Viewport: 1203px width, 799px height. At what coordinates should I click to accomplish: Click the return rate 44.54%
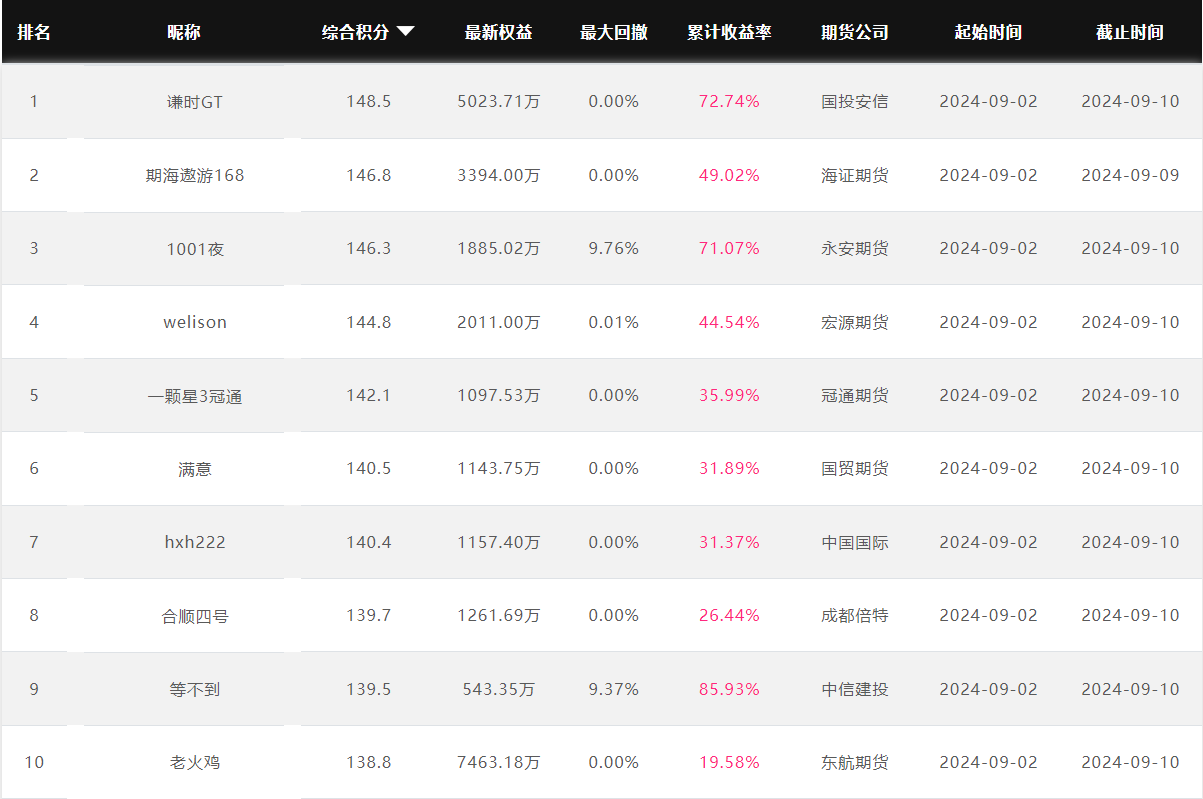pos(730,322)
